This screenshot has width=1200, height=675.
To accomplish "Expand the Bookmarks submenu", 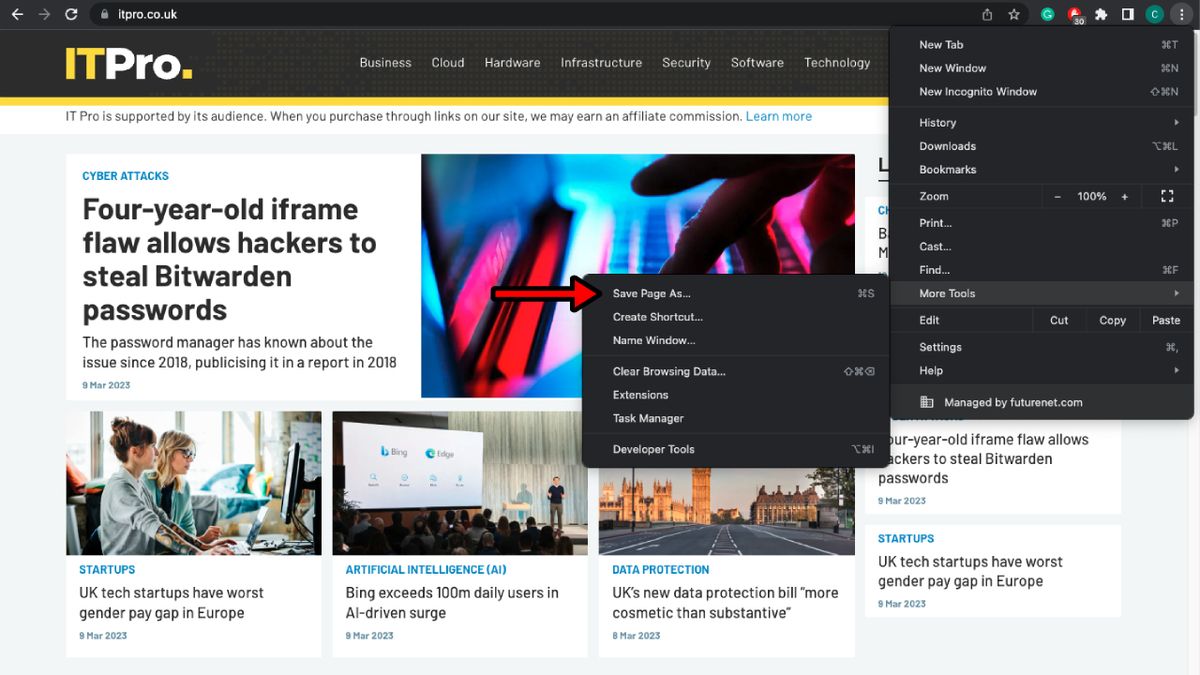I will pyautogui.click(x=947, y=169).
